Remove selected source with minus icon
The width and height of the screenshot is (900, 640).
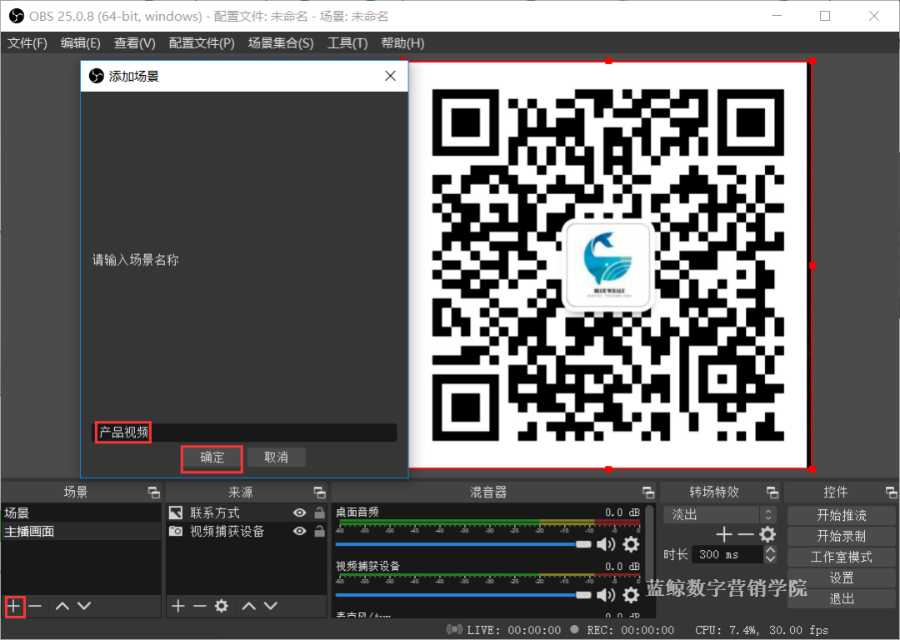[199, 606]
